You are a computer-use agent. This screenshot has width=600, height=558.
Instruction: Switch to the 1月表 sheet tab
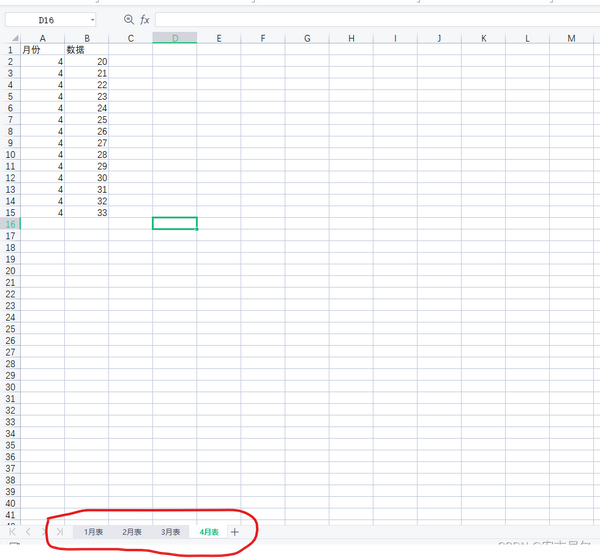(93, 532)
